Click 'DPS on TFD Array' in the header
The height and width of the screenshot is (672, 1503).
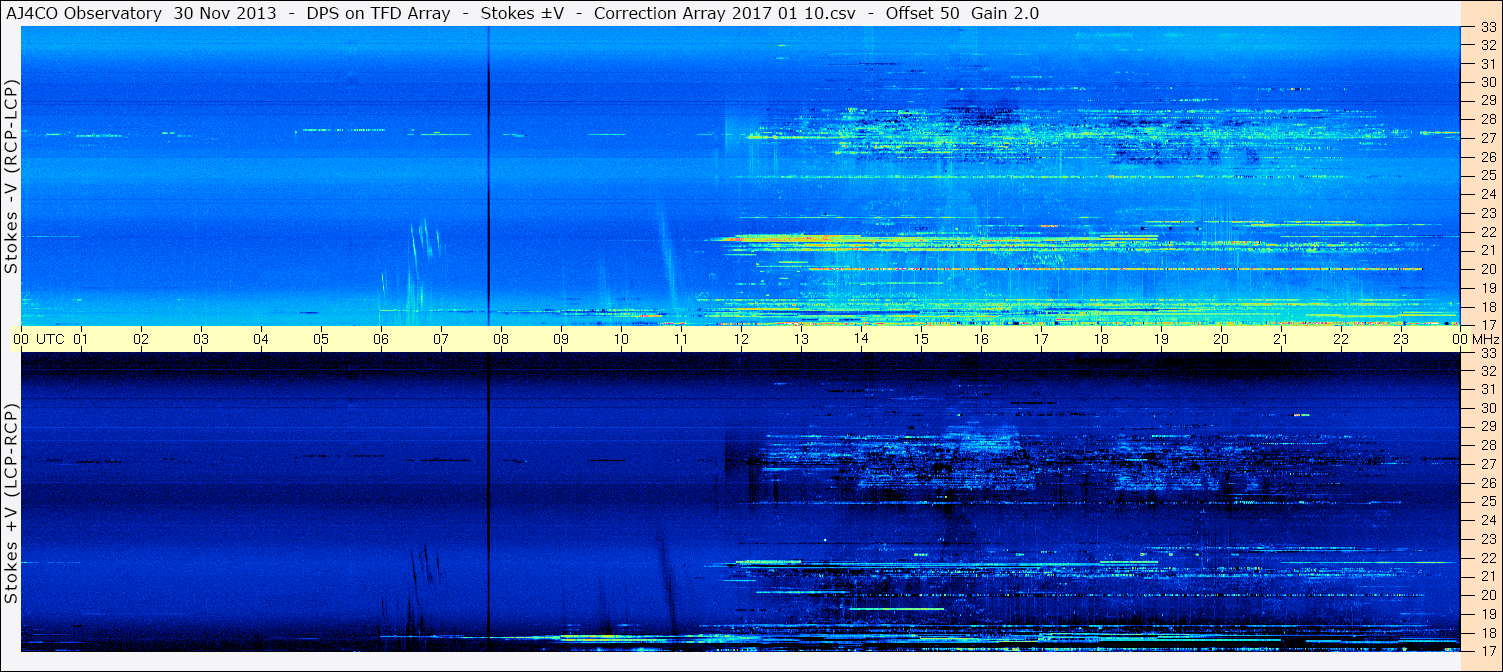click(381, 13)
